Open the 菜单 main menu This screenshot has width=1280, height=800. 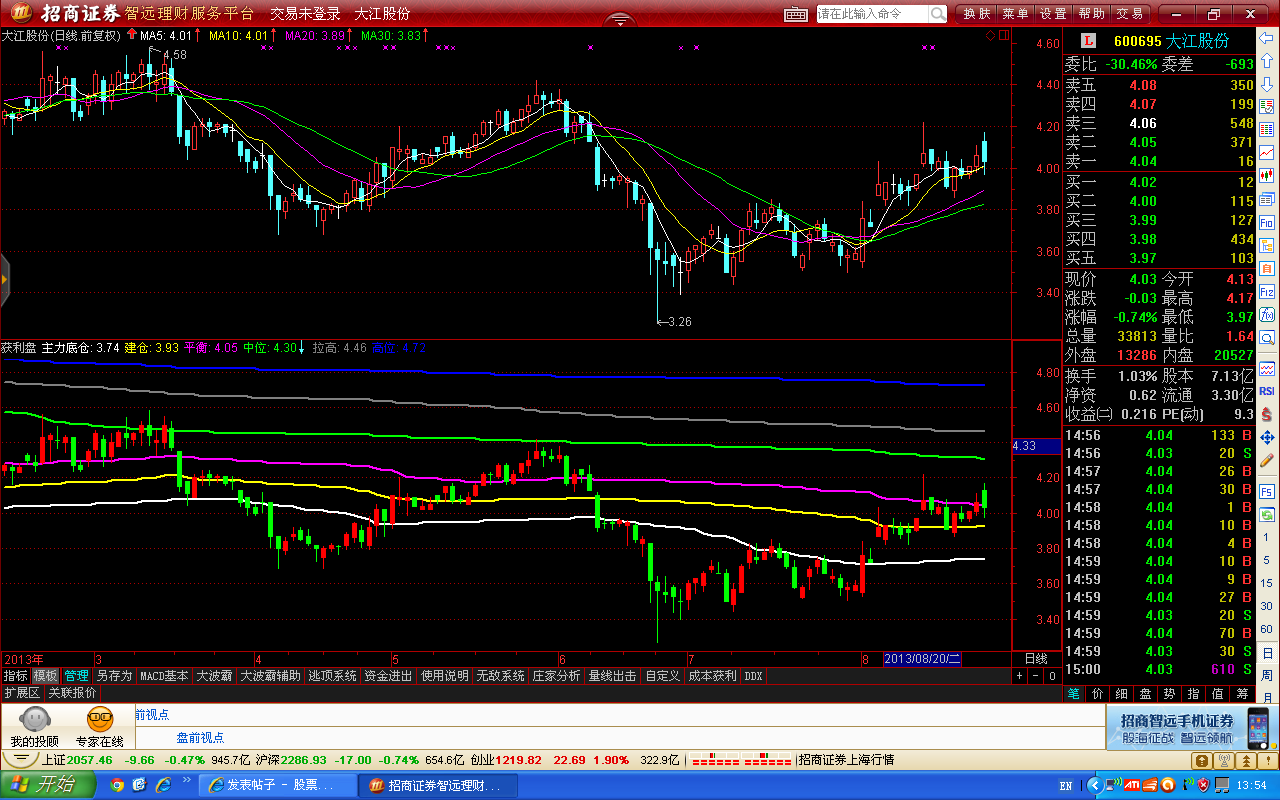tap(1015, 14)
